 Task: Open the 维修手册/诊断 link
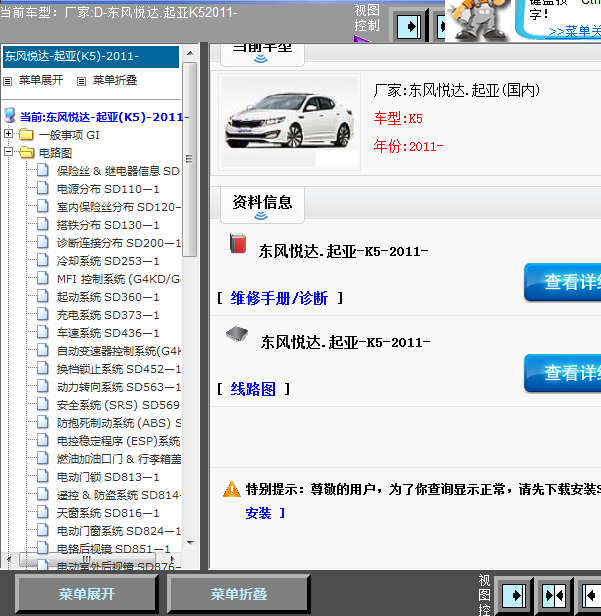click(279, 298)
